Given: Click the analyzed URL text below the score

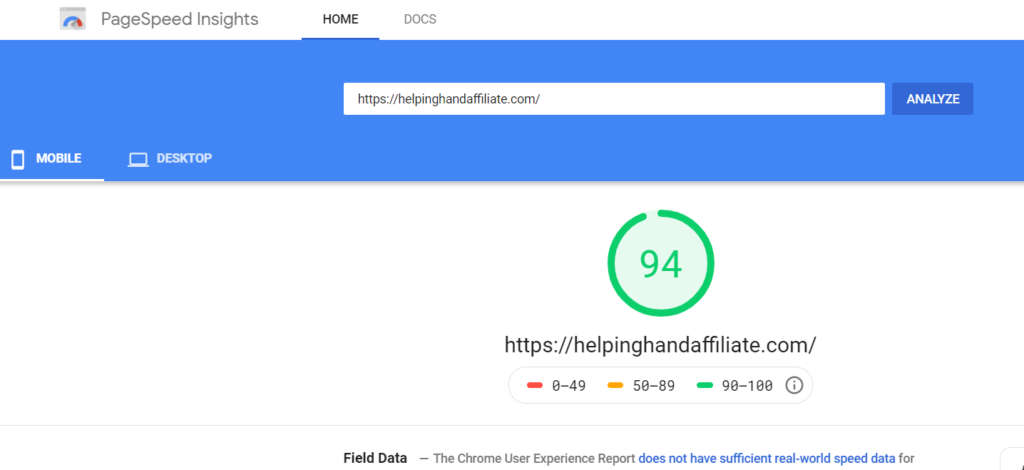Looking at the screenshot, I should (x=660, y=345).
